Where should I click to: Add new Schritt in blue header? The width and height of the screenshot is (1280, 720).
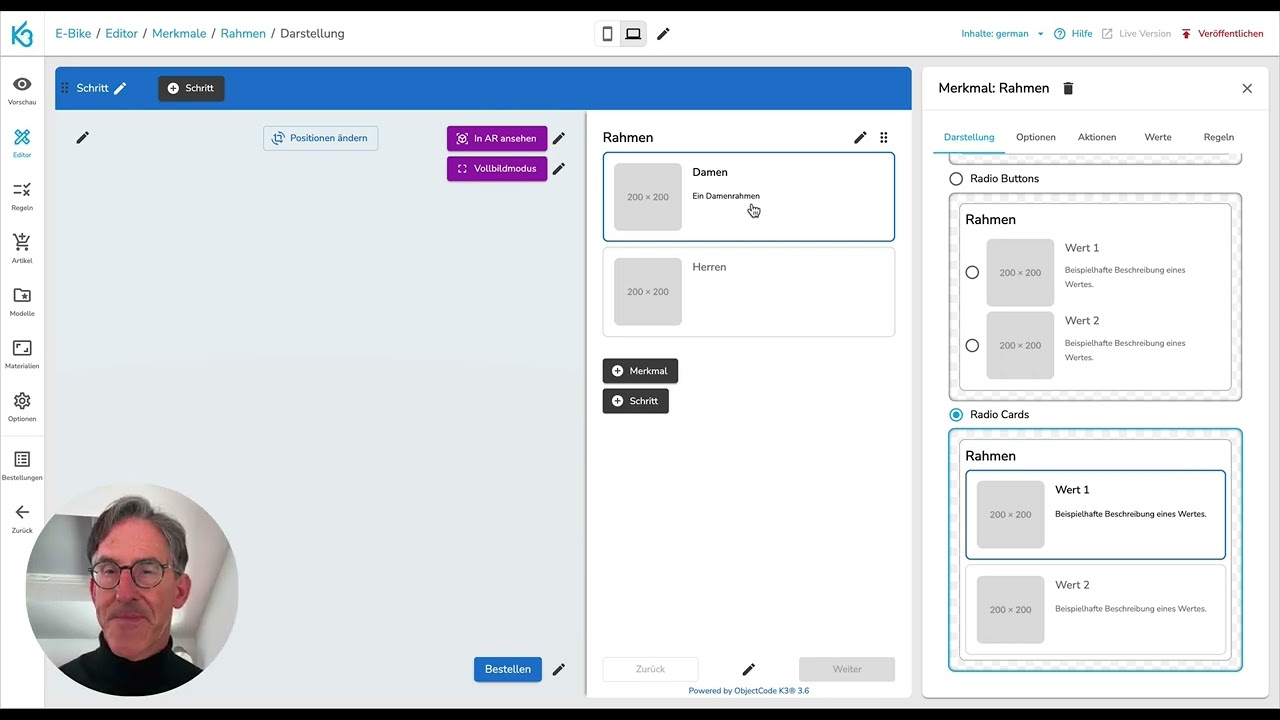[x=191, y=88]
